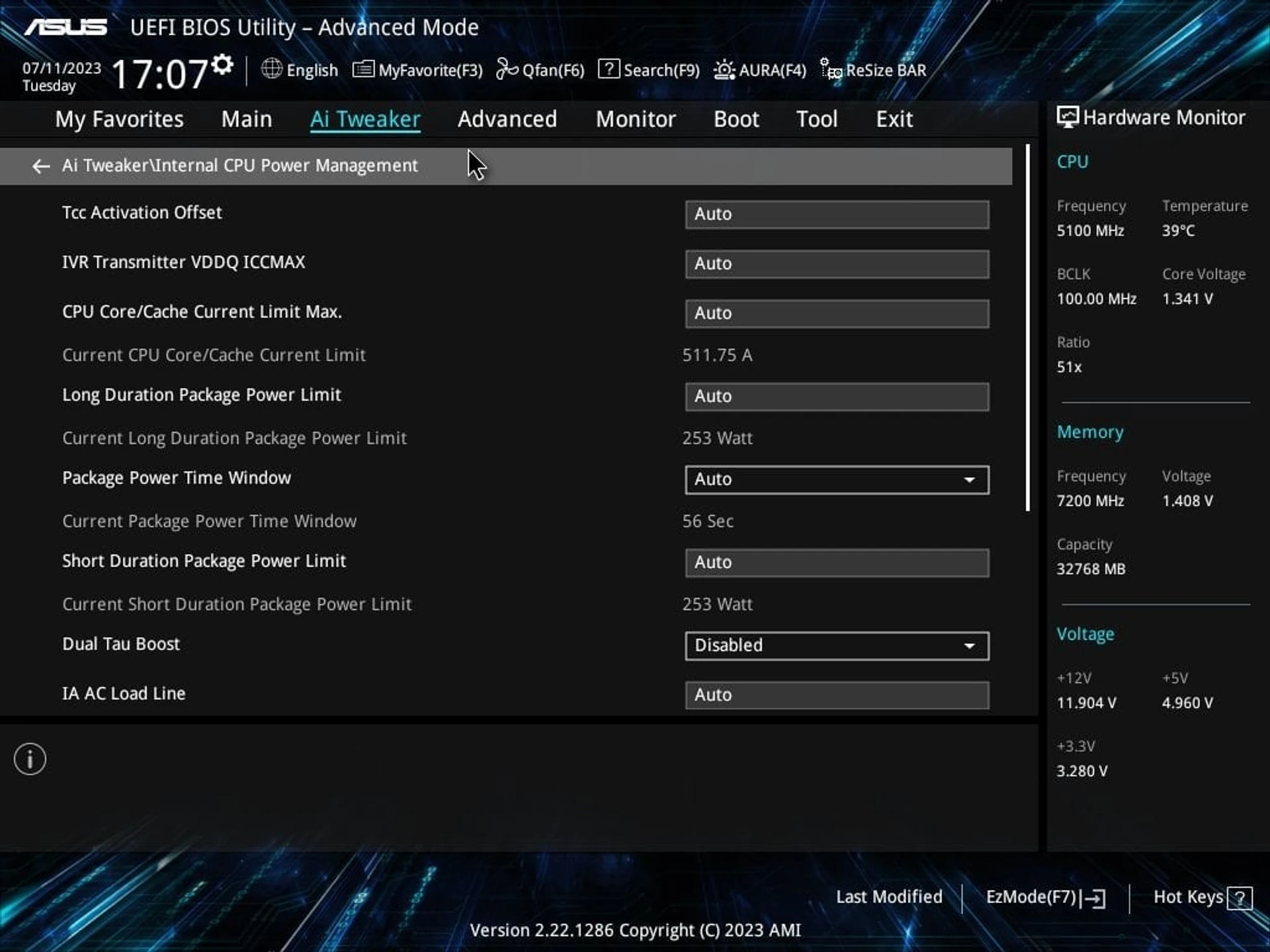Click the settings list vertical scrollbar
This screenshot has width=1270, height=952.
(x=1028, y=328)
